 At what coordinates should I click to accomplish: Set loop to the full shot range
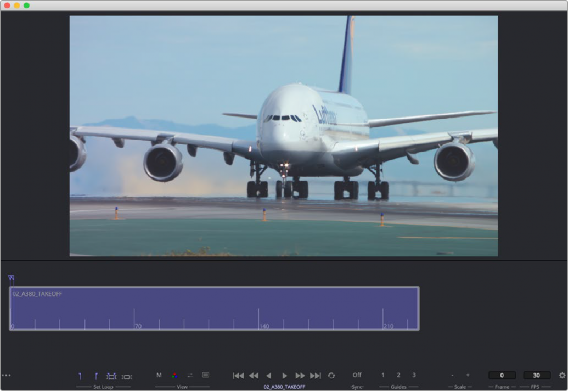(x=111, y=376)
